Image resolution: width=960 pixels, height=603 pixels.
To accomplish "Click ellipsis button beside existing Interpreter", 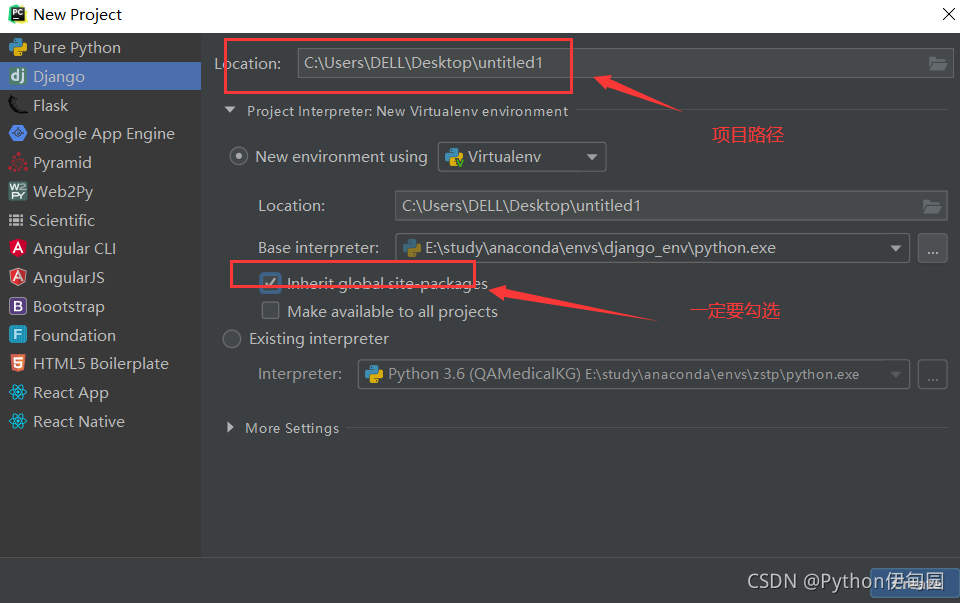I will (x=932, y=374).
